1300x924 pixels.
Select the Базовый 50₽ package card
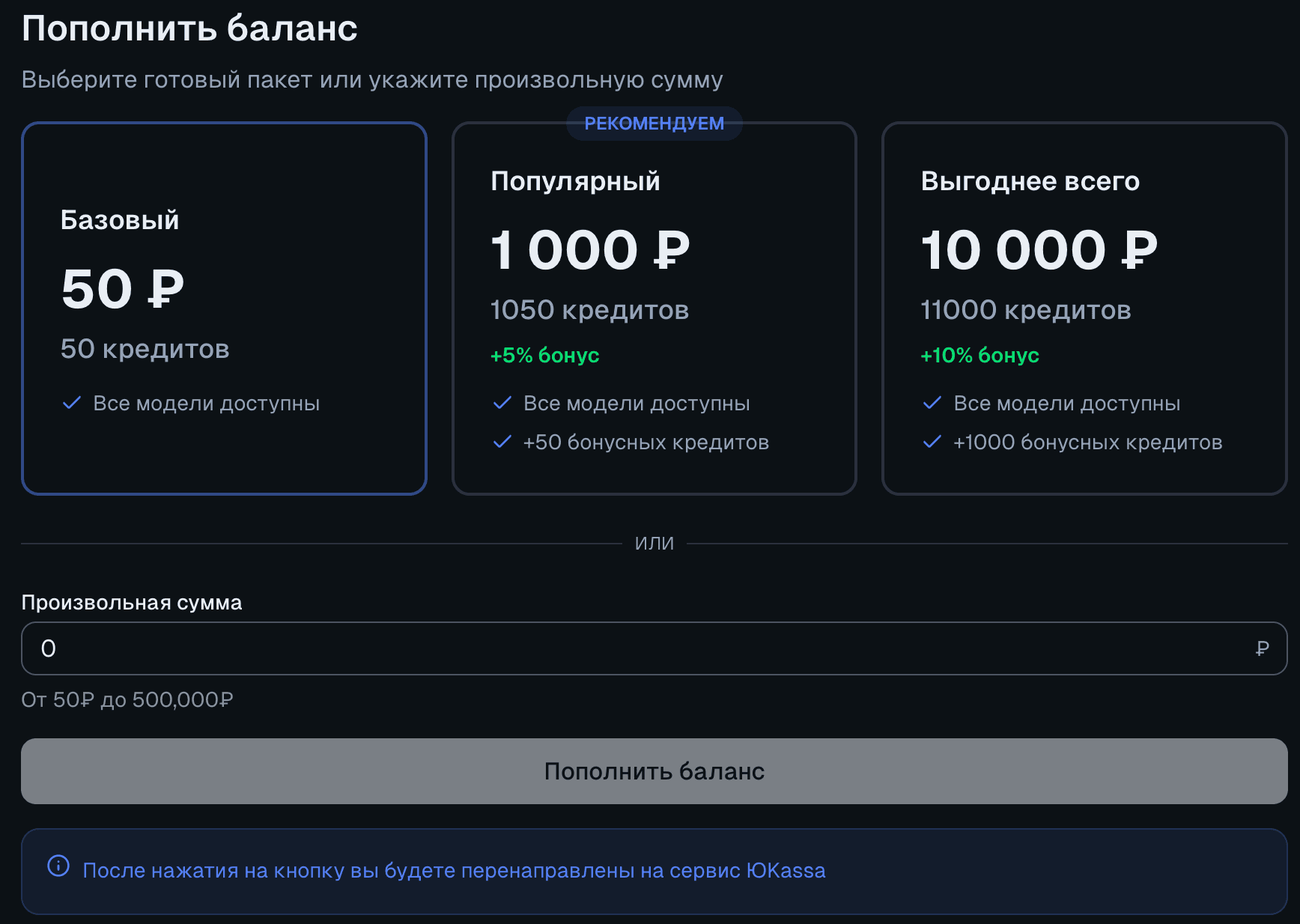[x=224, y=308]
